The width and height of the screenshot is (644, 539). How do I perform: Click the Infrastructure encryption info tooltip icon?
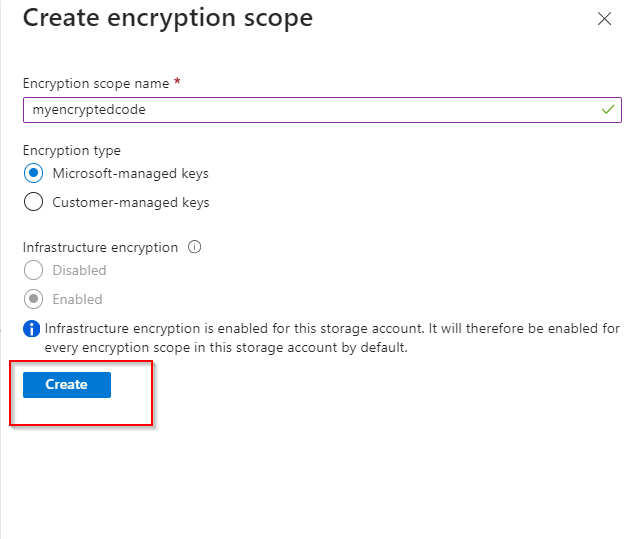[195, 247]
